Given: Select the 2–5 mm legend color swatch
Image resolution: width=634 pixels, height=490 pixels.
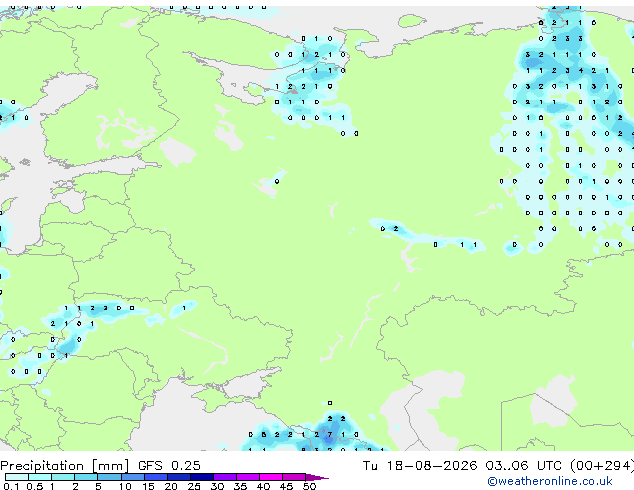Looking at the screenshot, I should [x=86, y=477].
